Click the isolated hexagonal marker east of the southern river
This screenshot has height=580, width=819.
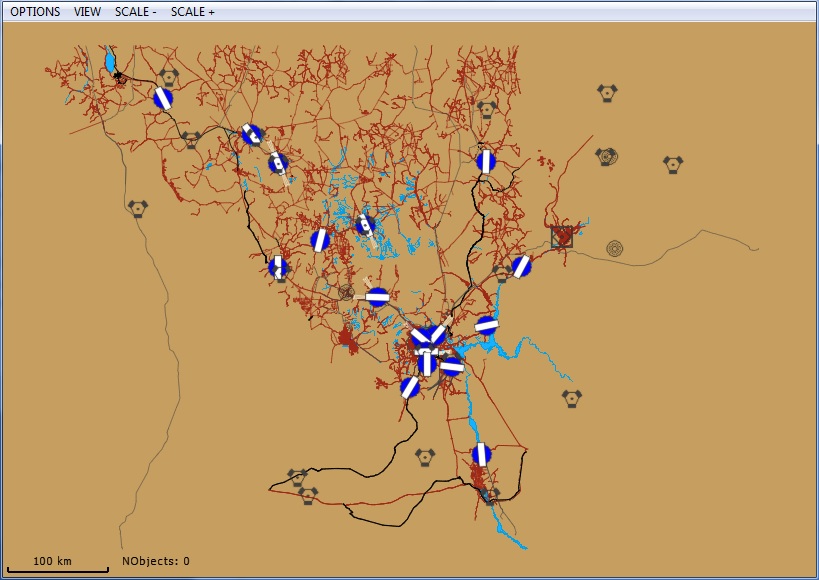click(571, 398)
